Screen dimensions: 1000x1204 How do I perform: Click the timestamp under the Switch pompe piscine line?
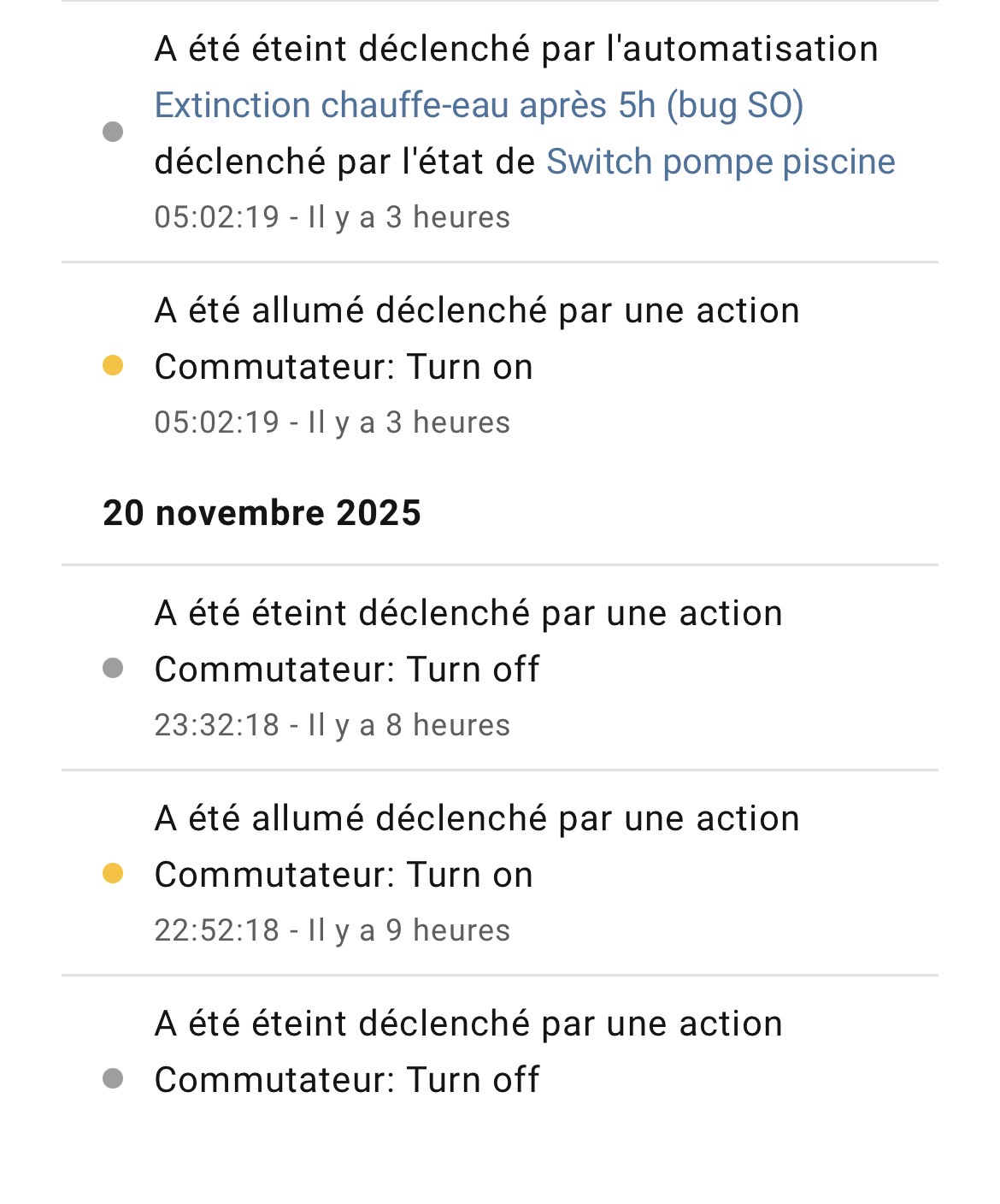[x=332, y=218]
